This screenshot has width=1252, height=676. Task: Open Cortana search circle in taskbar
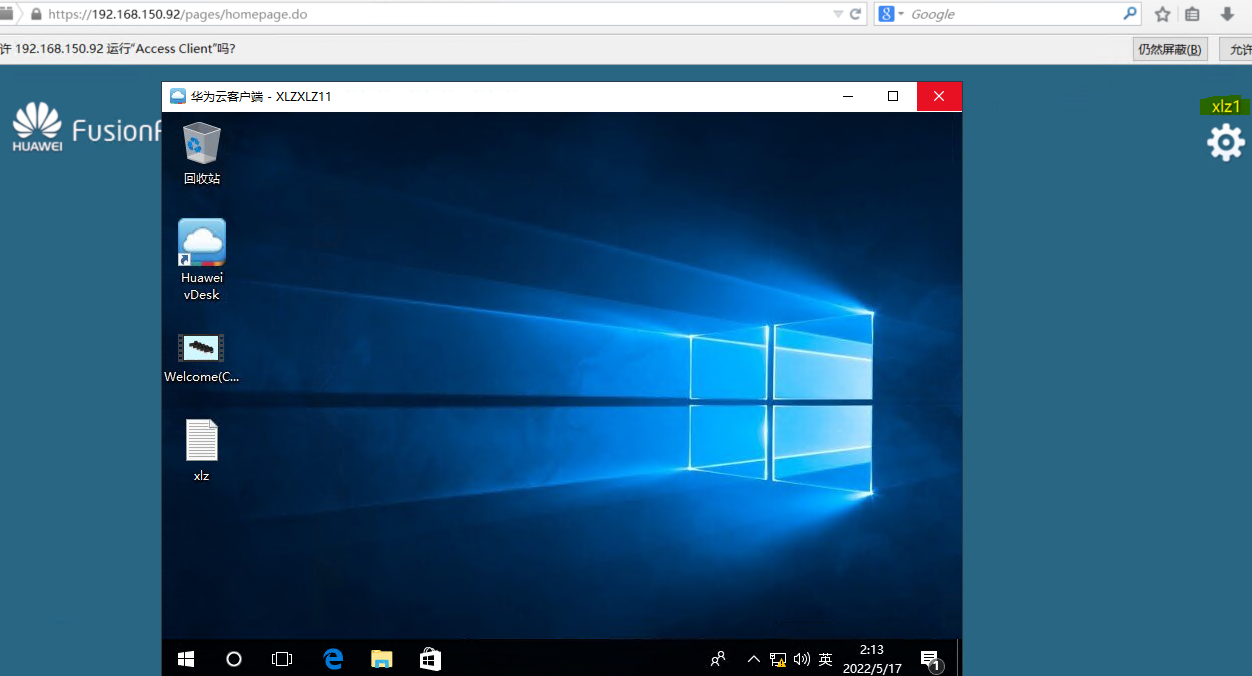tap(234, 659)
